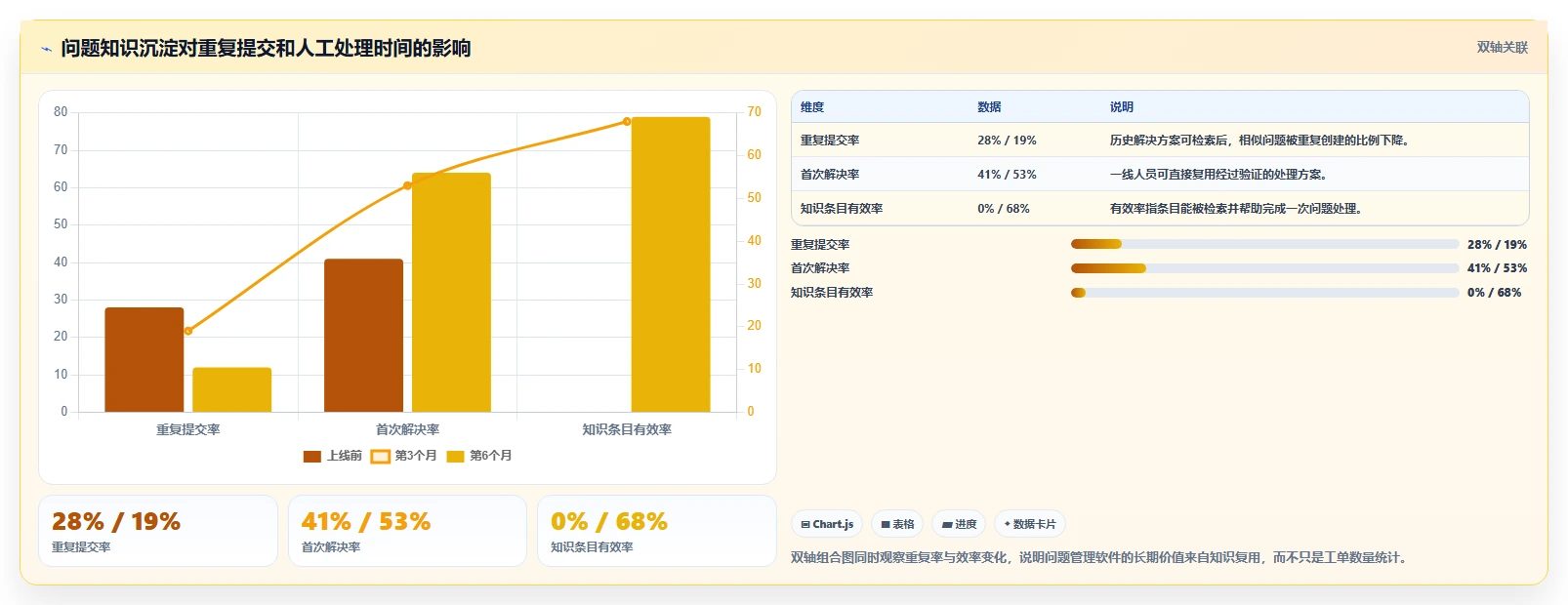Click the 双轴关联 badge in the header

pos(1502,47)
